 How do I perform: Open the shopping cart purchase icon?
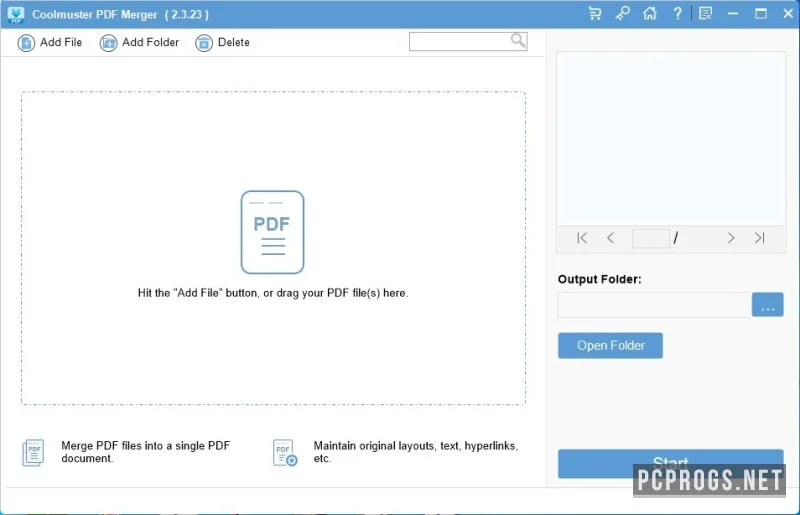click(x=594, y=14)
